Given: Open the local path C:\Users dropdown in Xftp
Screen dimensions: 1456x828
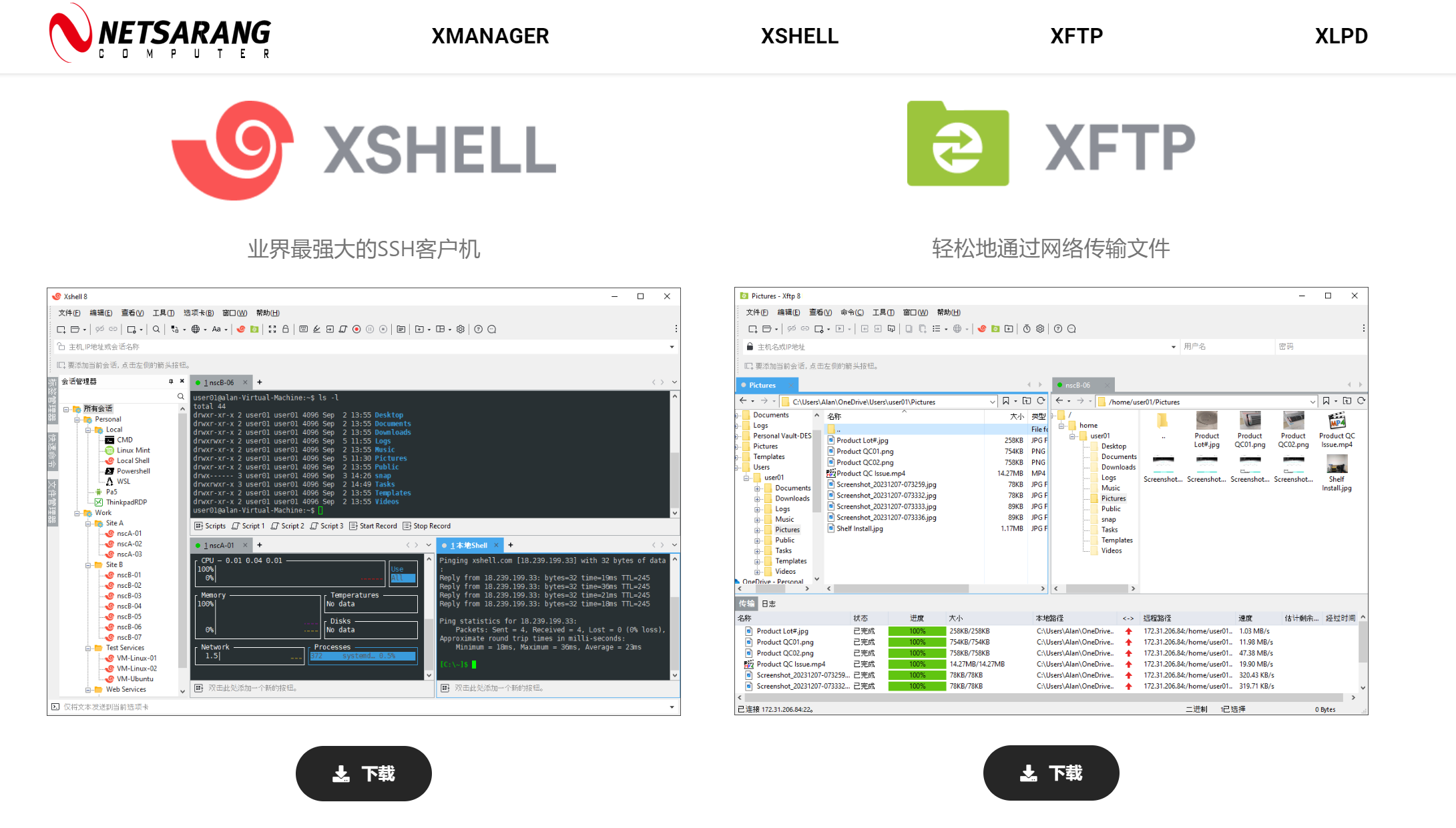Looking at the screenshot, I should pos(993,402).
